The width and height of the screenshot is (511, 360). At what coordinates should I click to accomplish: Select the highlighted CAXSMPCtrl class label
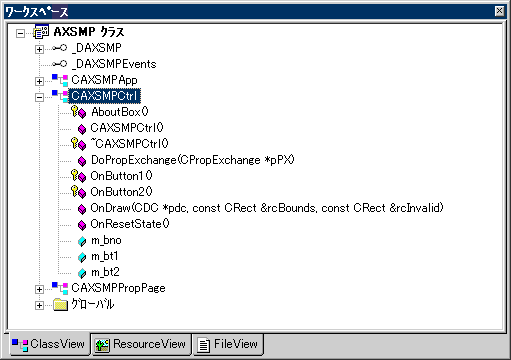(104, 96)
